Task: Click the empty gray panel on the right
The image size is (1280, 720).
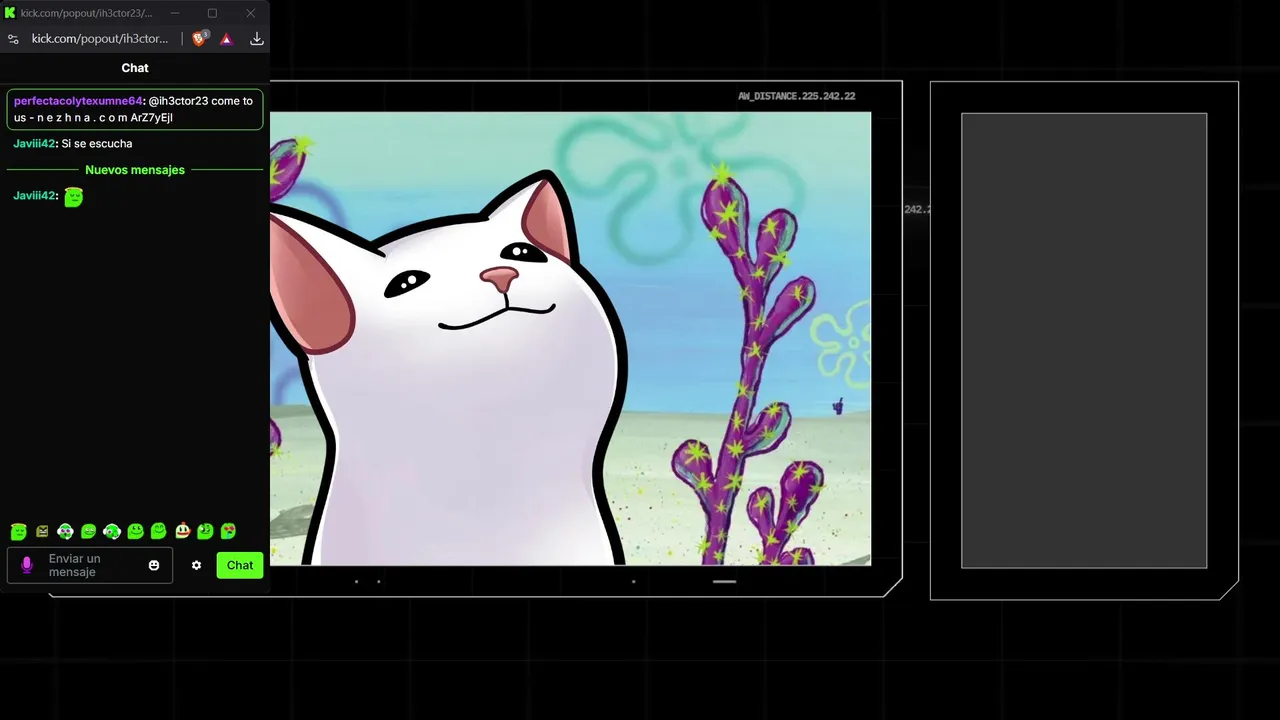Action: click(1084, 340)
